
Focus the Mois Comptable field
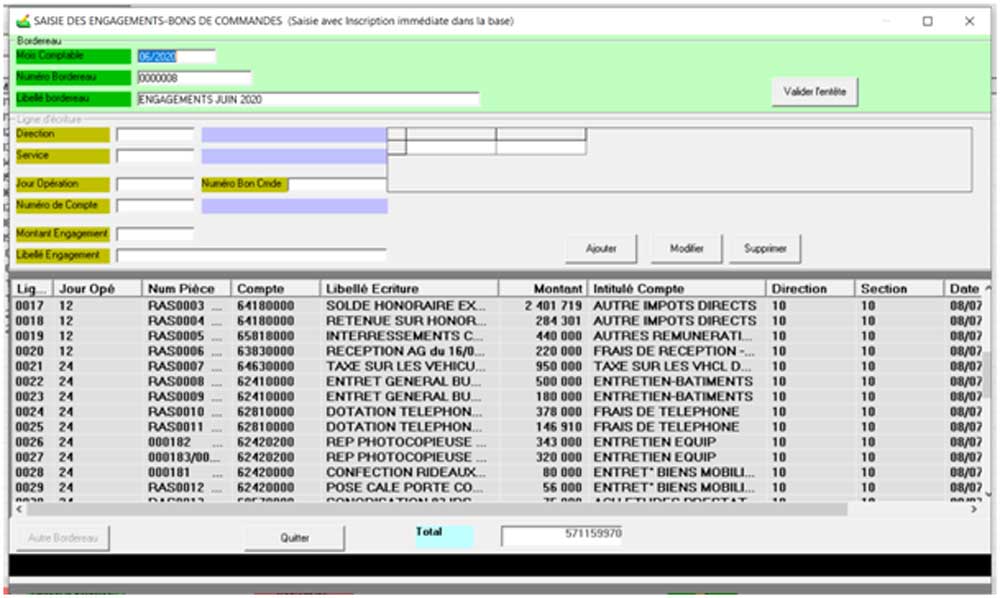coord(176,57)
